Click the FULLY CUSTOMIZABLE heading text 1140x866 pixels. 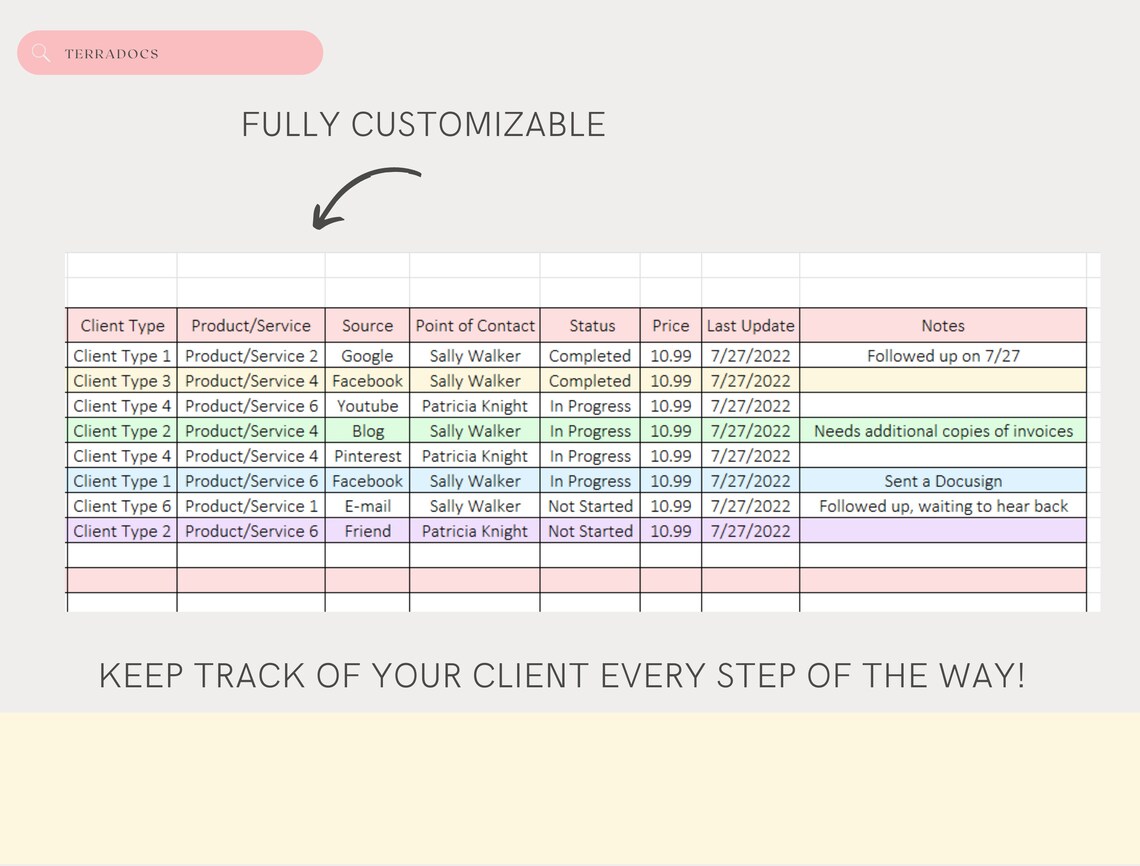point(422,123)
